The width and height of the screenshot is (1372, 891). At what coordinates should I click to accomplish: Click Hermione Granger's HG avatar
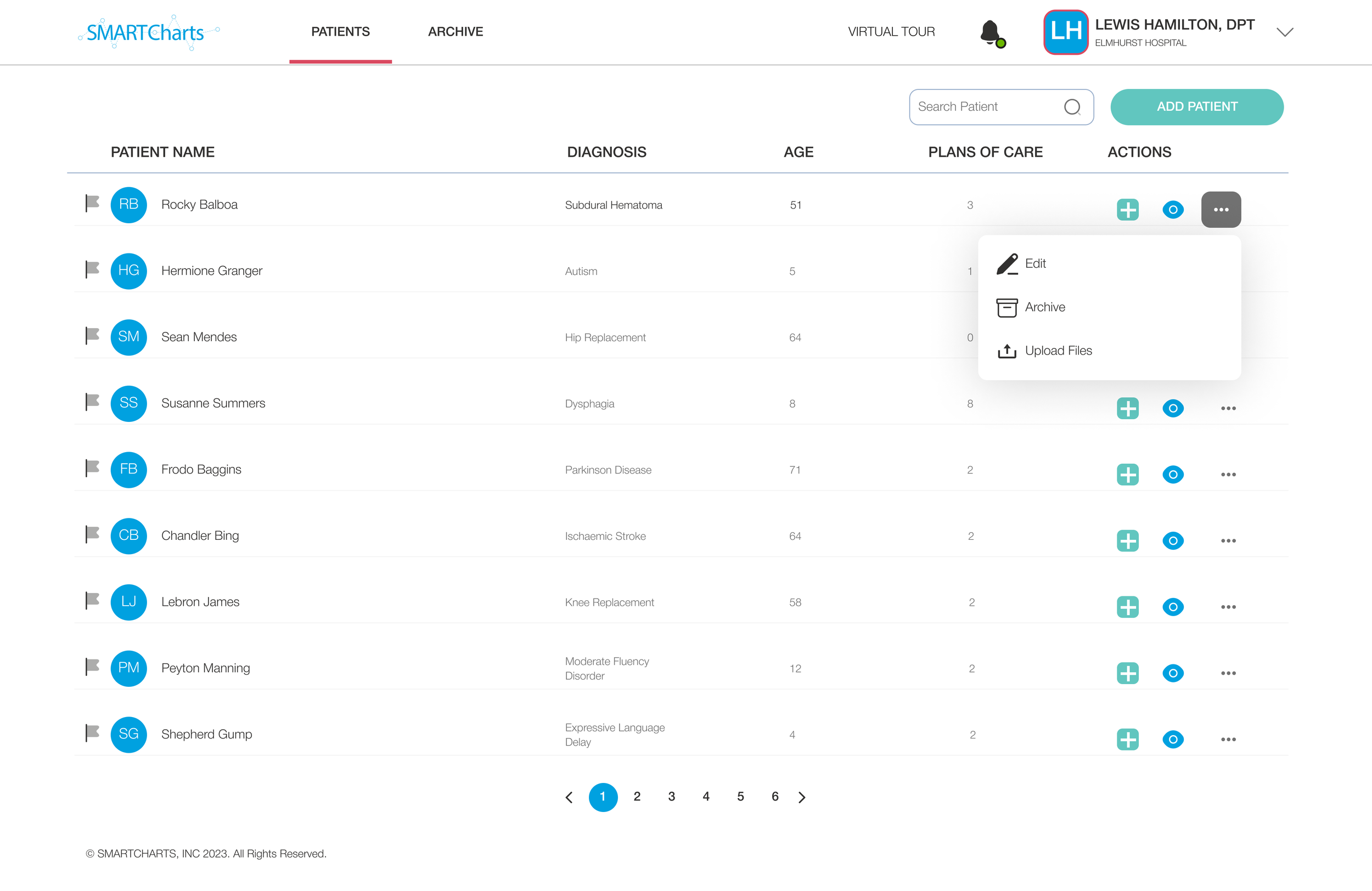[x=128, y=271]
